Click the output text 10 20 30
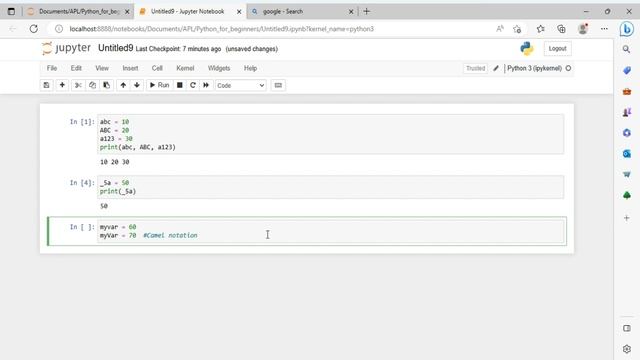The width and height of the screenshot is (640, 360). click(115, 162)
